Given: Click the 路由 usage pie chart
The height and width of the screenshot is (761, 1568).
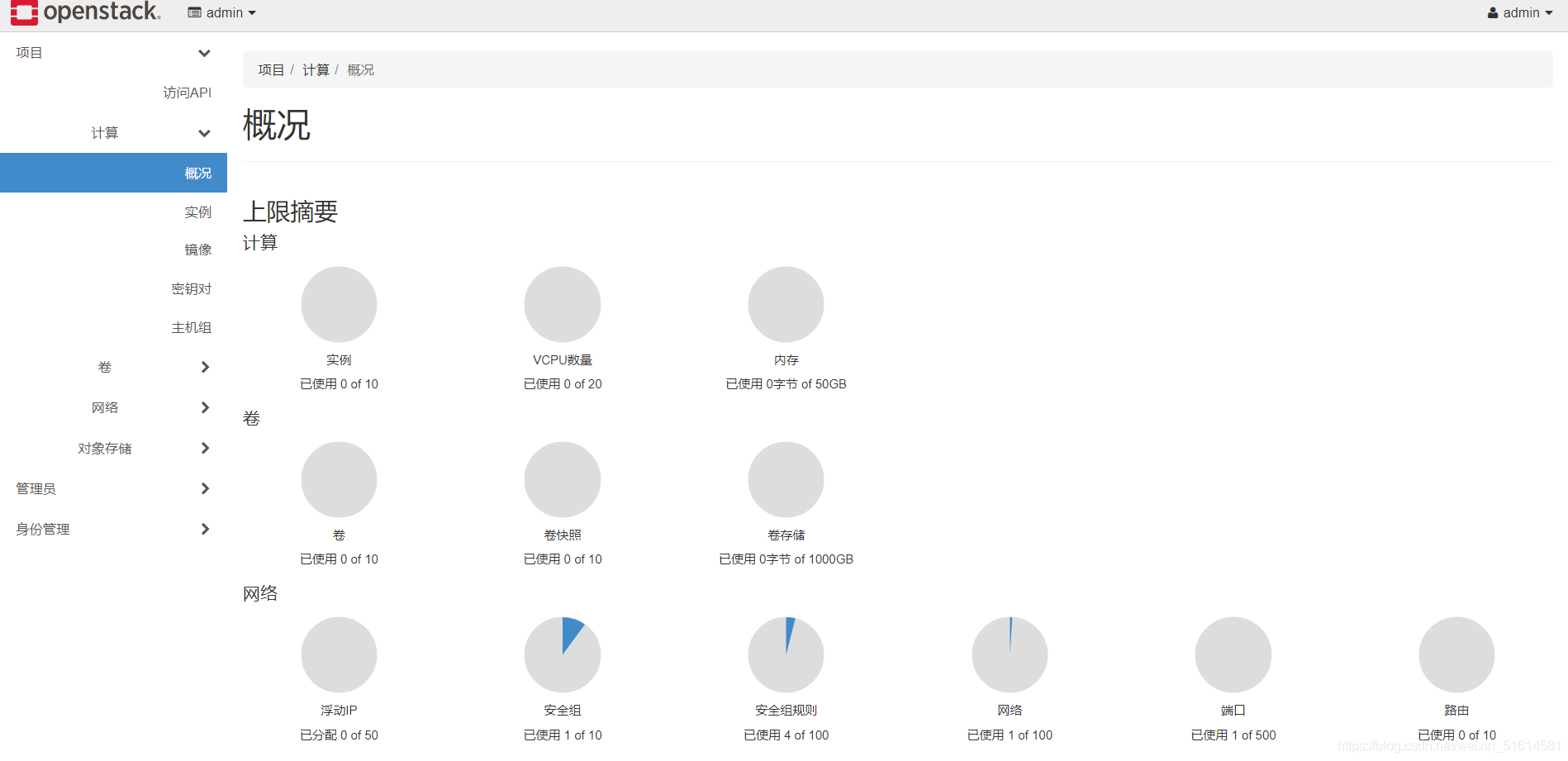Looking at the screenshot, I should 1456,654.
